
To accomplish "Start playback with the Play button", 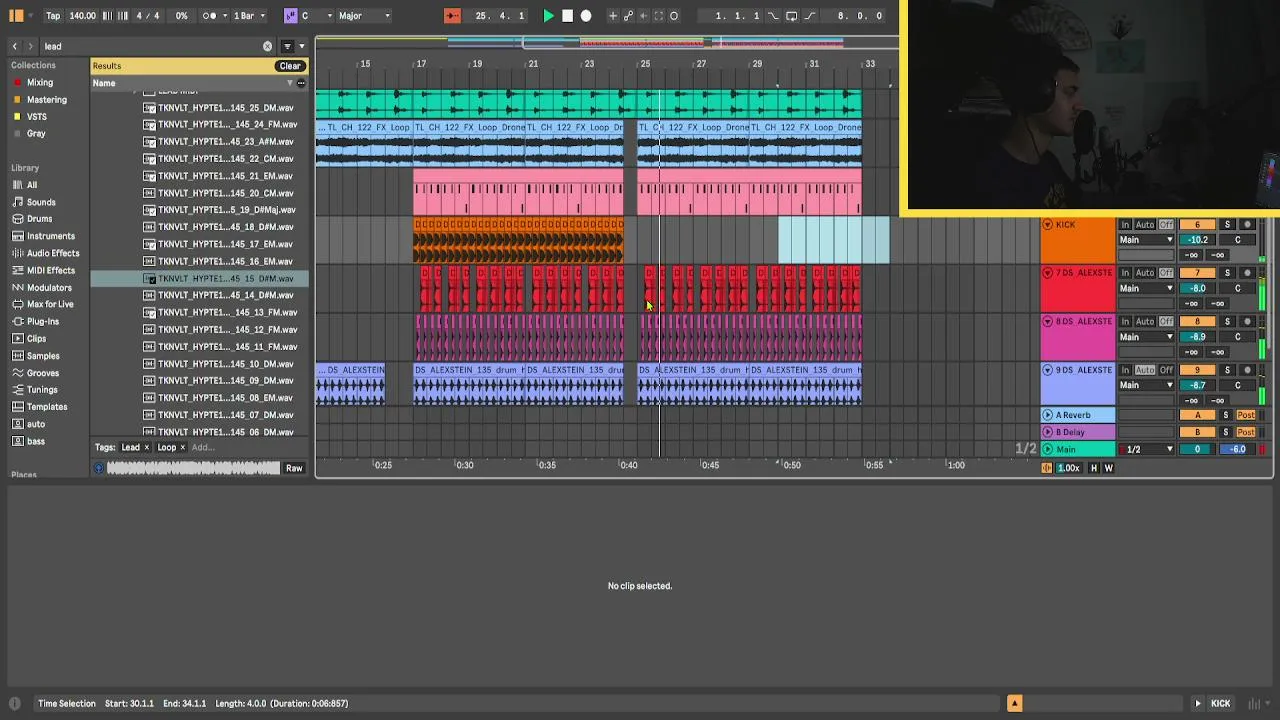I will click(x=548, y=16).
